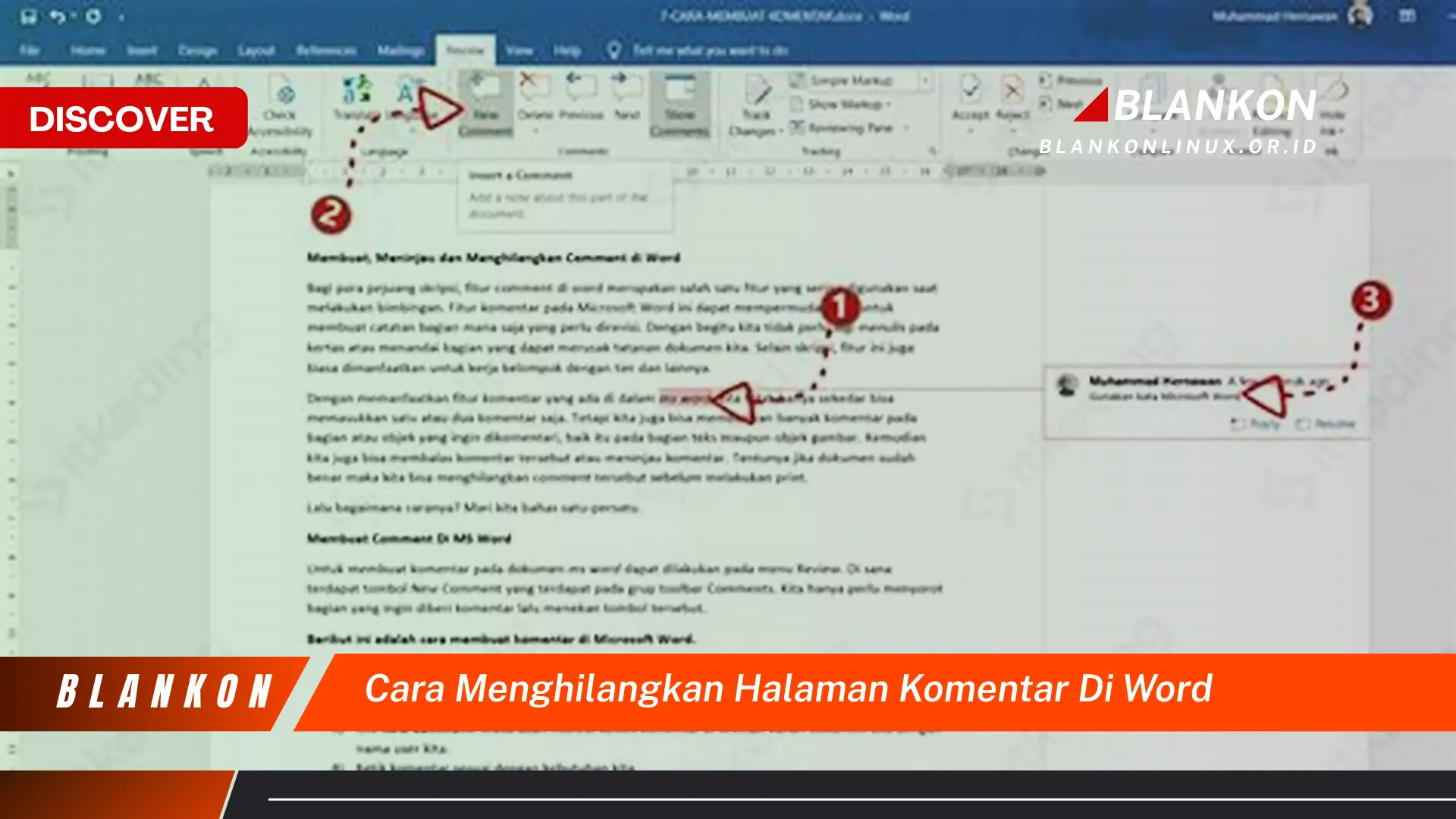Open the Help tab
Viewport: 1456px width, 819px height.
coord(567,50)
